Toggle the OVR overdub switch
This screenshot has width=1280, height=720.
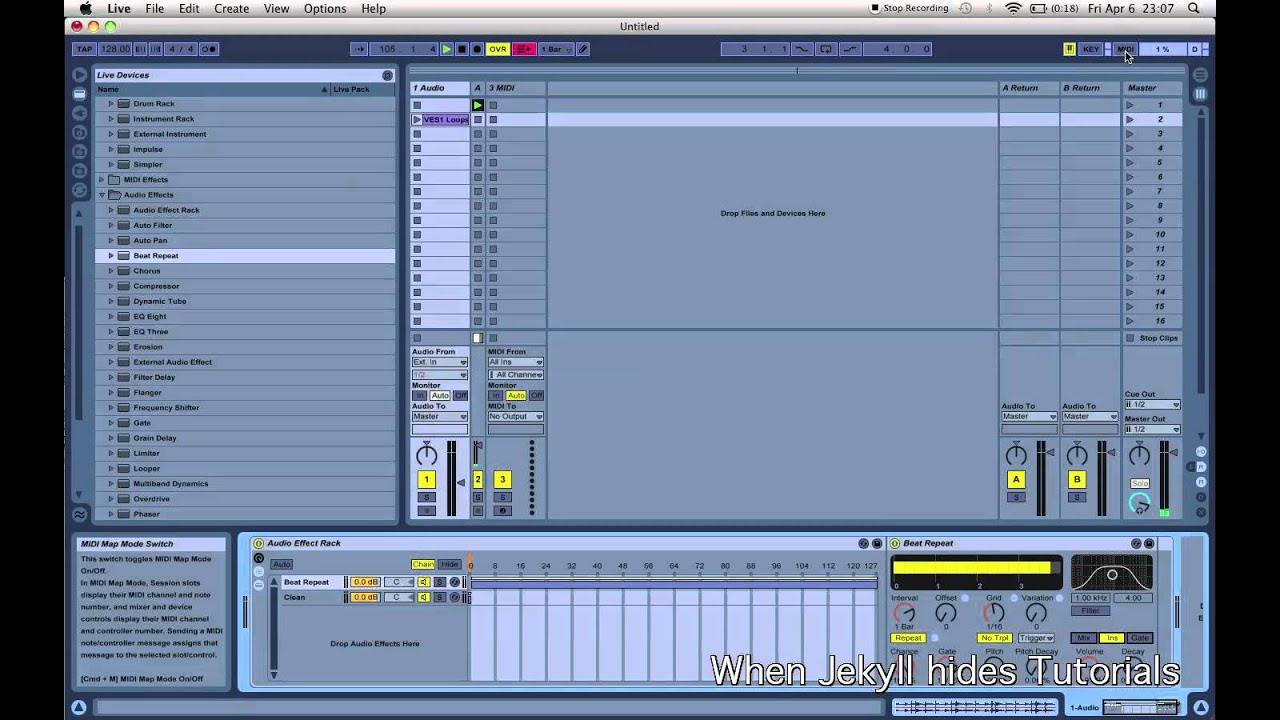pyautogui.click(x=497, y=49)
